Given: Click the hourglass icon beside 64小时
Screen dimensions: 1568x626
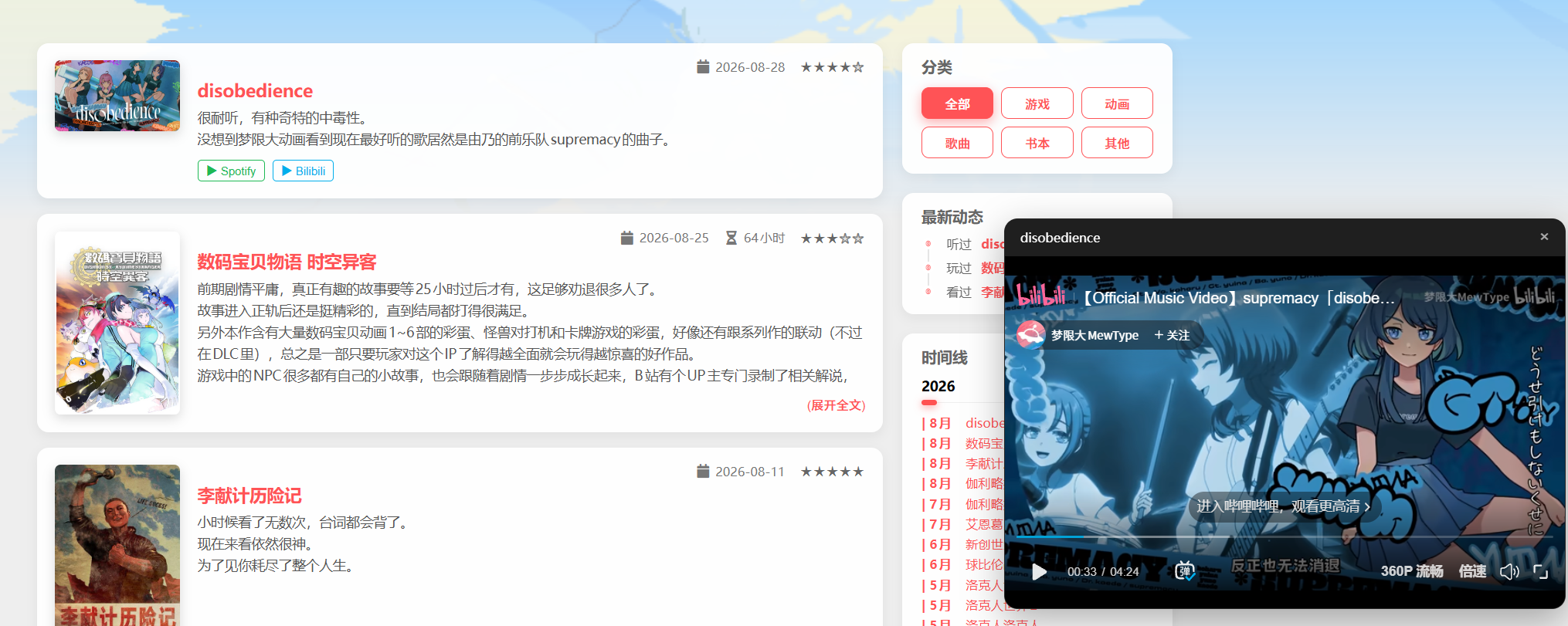Looking at the screenshot, I should (x=731, y=238).
